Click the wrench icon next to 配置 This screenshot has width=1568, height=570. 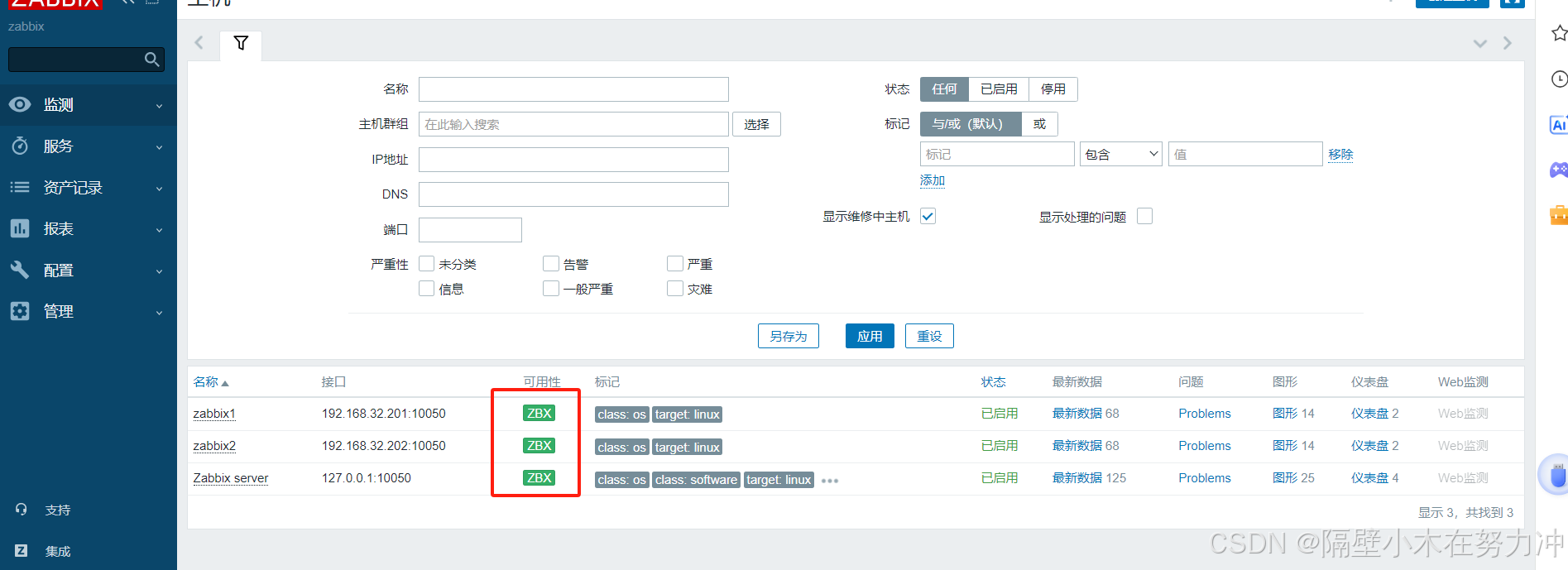coord(20,270)
